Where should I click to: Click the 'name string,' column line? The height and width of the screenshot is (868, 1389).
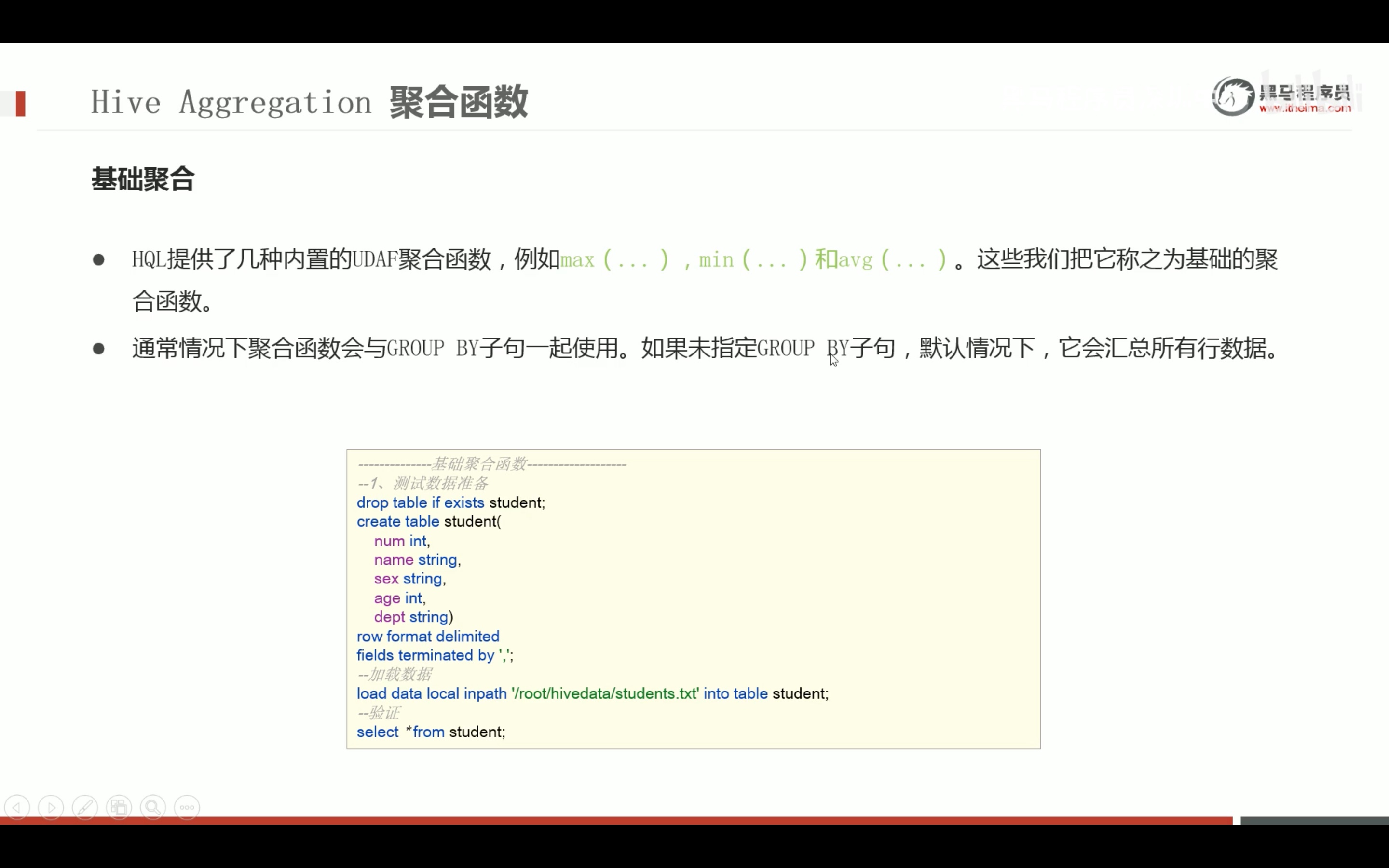pyautogui.click(x=417, y=560)
